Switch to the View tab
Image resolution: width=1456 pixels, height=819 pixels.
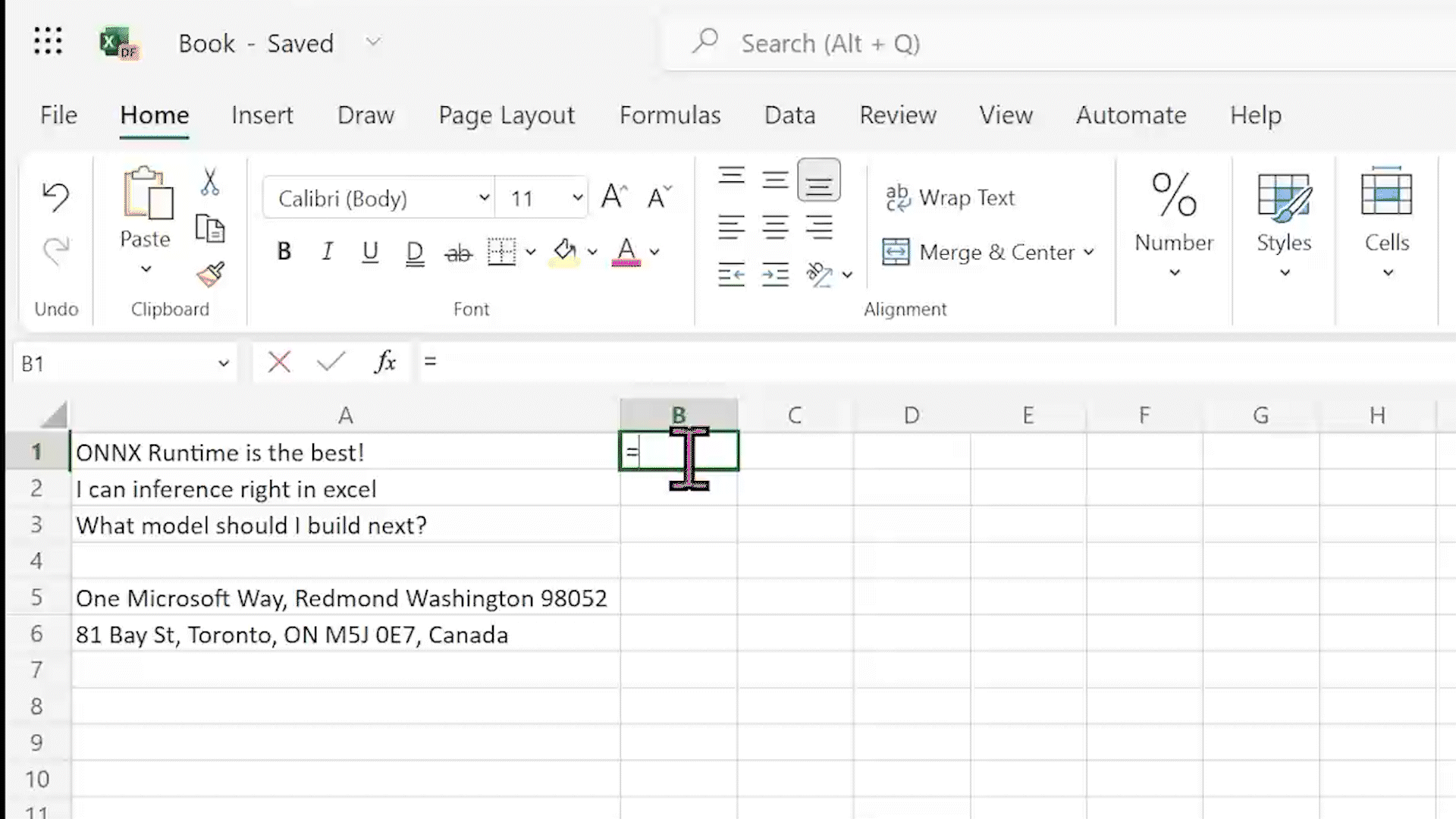[1006, 115]
